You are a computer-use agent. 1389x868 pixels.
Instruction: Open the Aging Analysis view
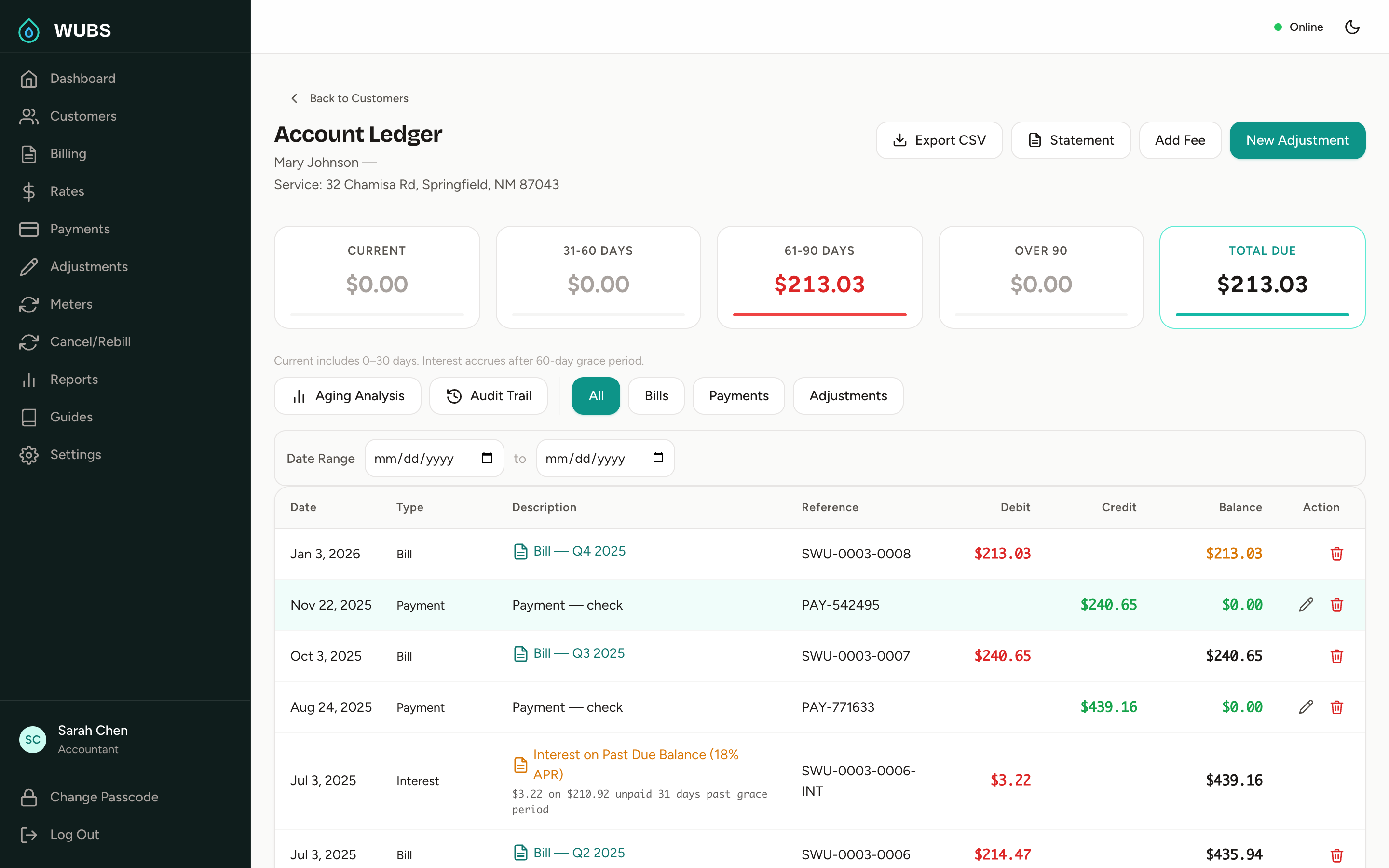click(x=347, y=395)
